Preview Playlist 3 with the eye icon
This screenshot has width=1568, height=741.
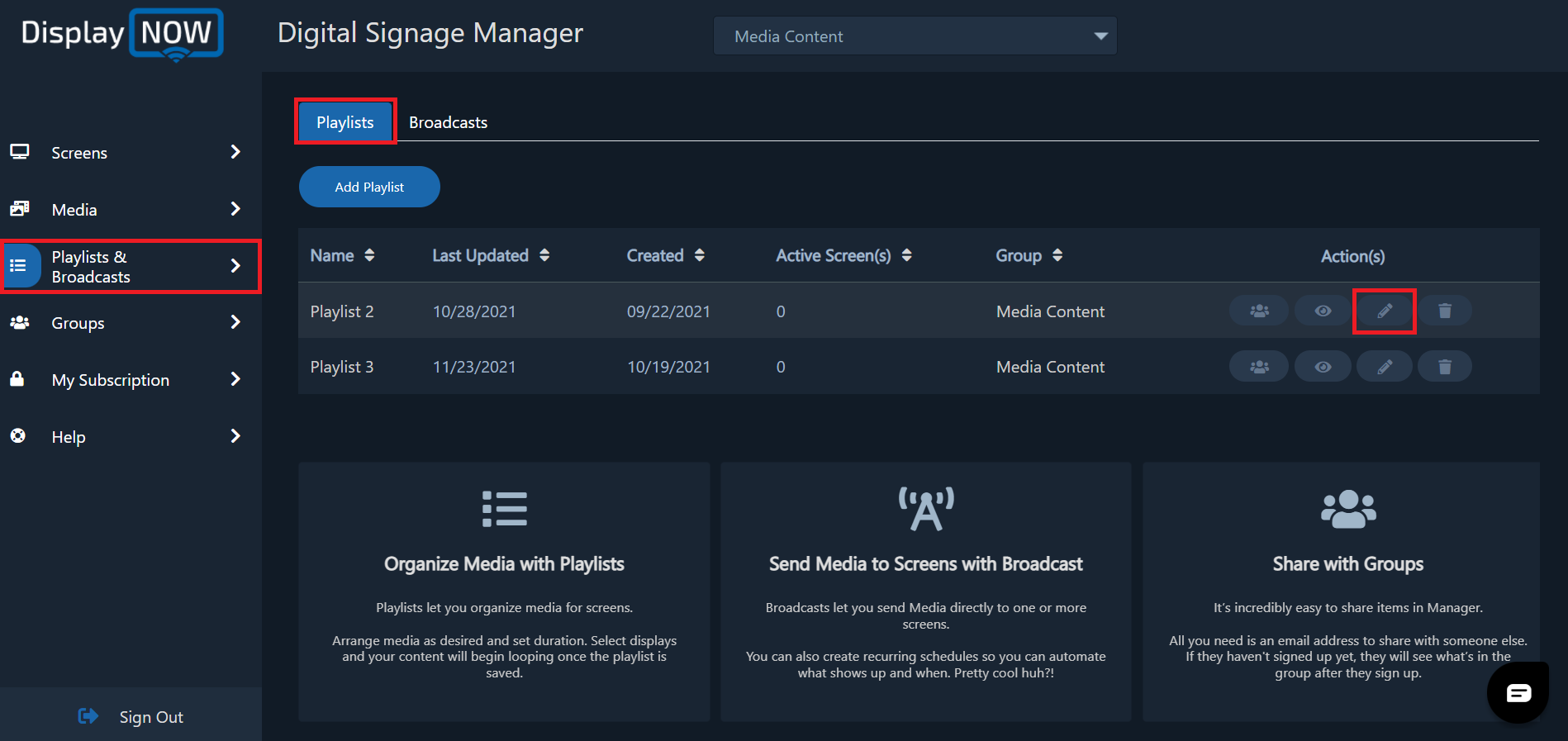coord(1323,367)
